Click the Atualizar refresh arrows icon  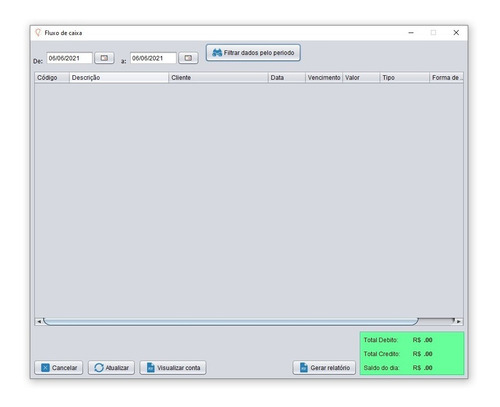pos(99,367)
